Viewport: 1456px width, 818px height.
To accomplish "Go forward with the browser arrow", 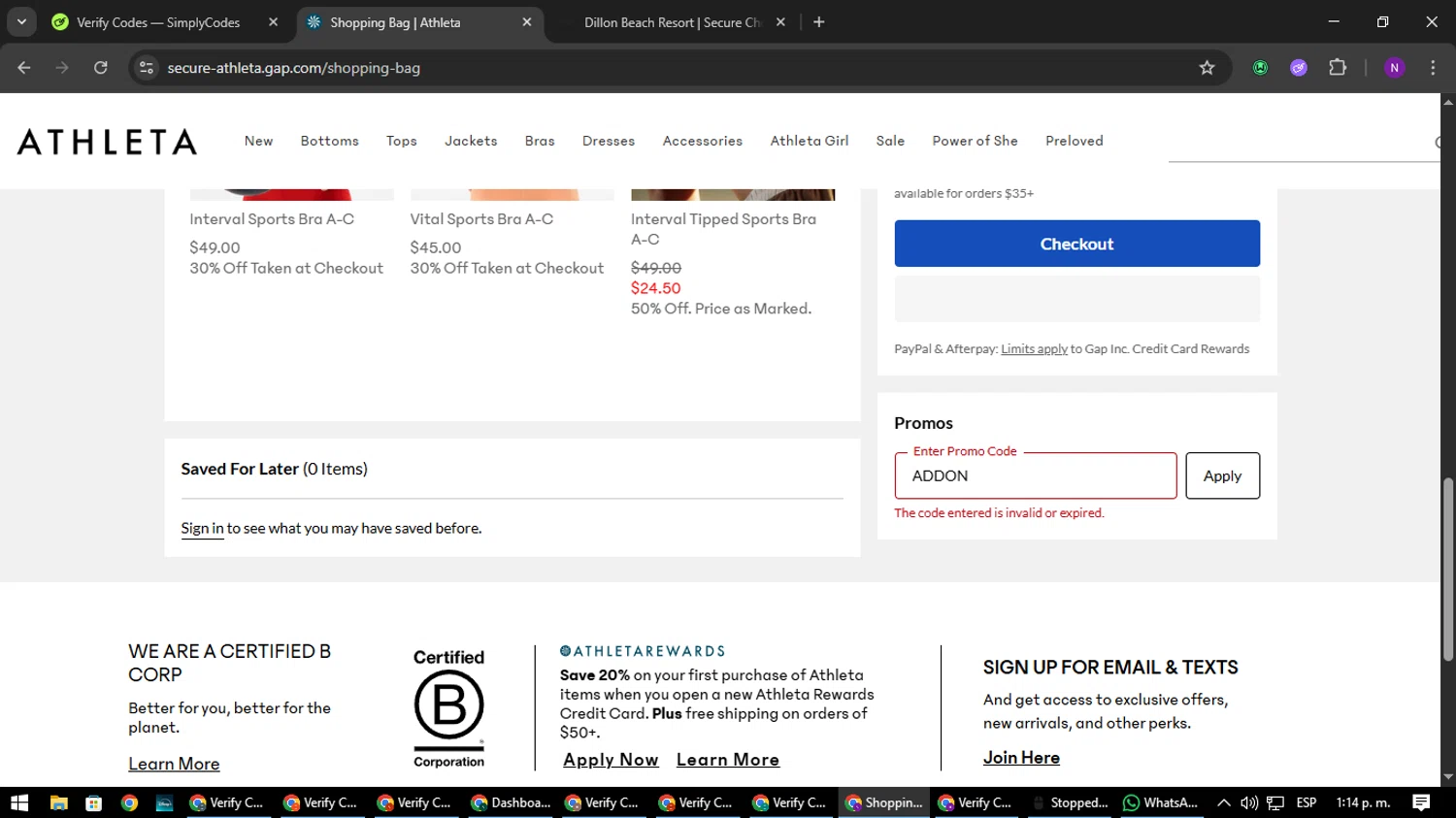I will pyautogui.click(x=62, y=68).
